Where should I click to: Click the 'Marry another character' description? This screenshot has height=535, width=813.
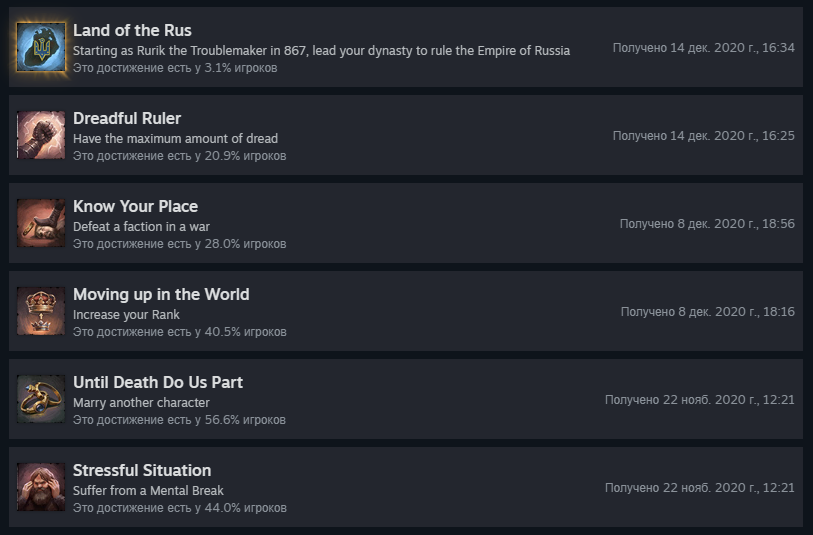[x=141, y=403]
